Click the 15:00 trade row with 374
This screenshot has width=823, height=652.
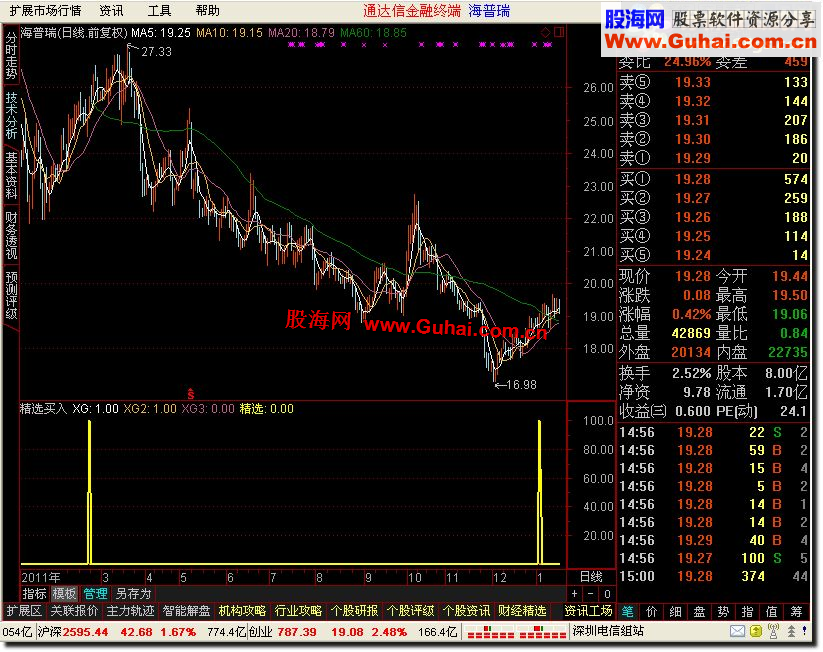[x=713, y=576]
